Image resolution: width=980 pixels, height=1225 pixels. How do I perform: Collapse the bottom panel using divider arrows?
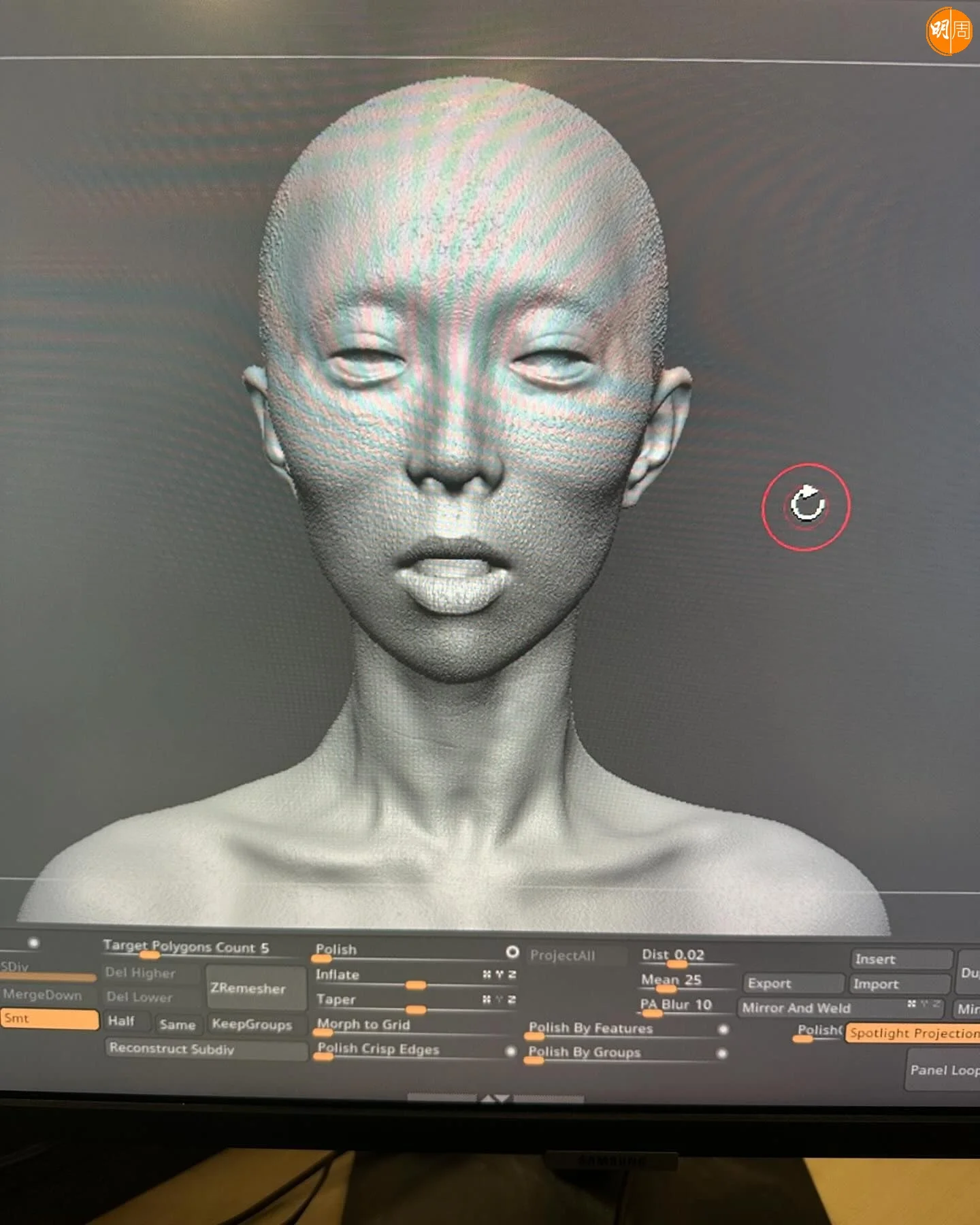495,1098
